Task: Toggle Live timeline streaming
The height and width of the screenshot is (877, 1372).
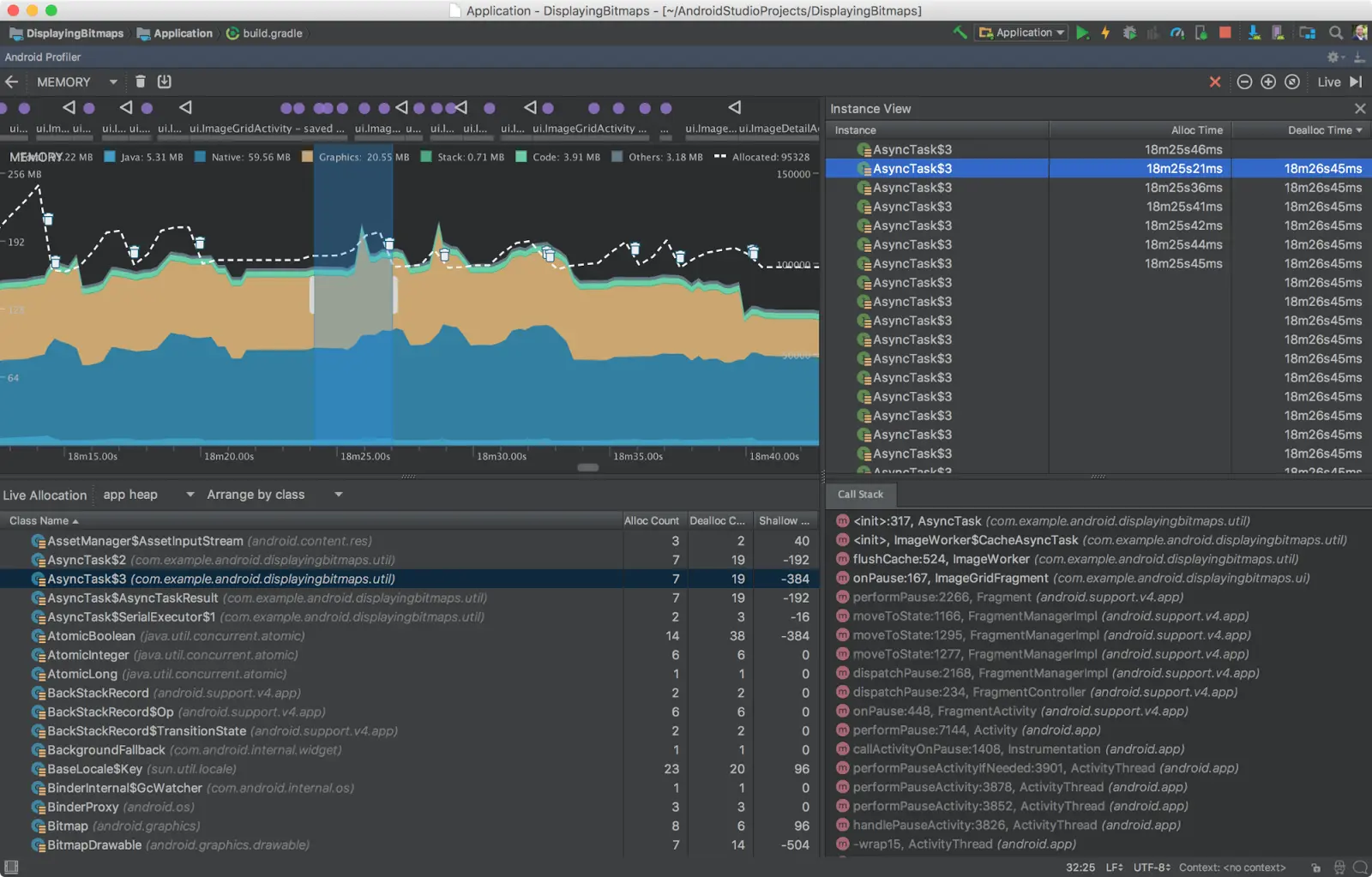Action: pos(1339,81)
